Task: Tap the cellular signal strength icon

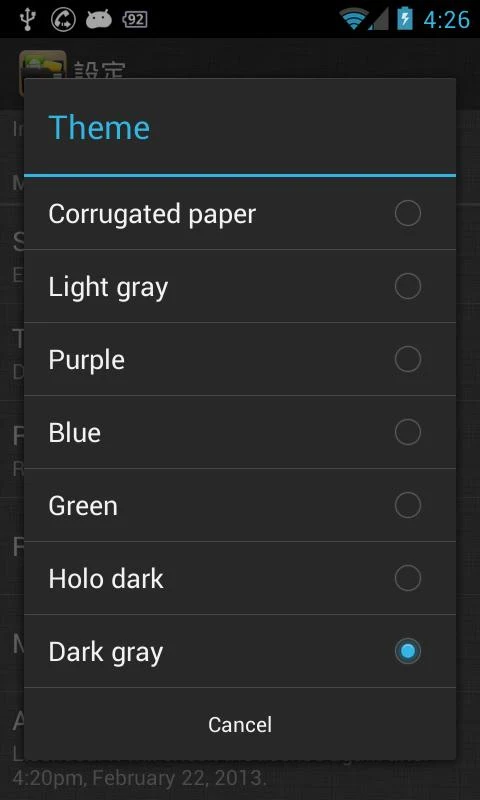Action: (378, 20)
